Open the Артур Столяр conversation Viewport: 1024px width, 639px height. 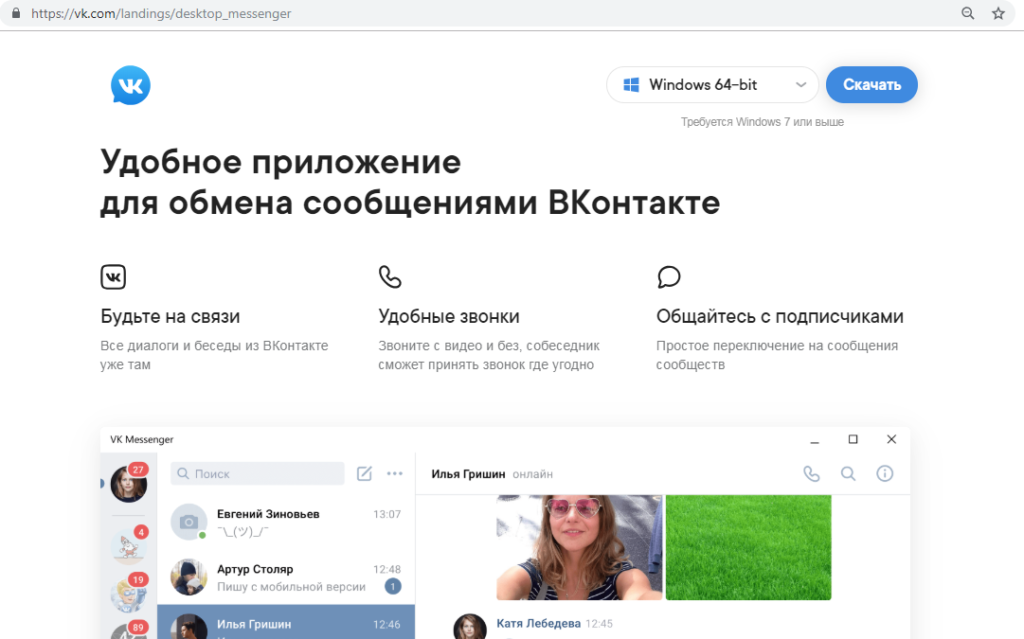(286, 578)
